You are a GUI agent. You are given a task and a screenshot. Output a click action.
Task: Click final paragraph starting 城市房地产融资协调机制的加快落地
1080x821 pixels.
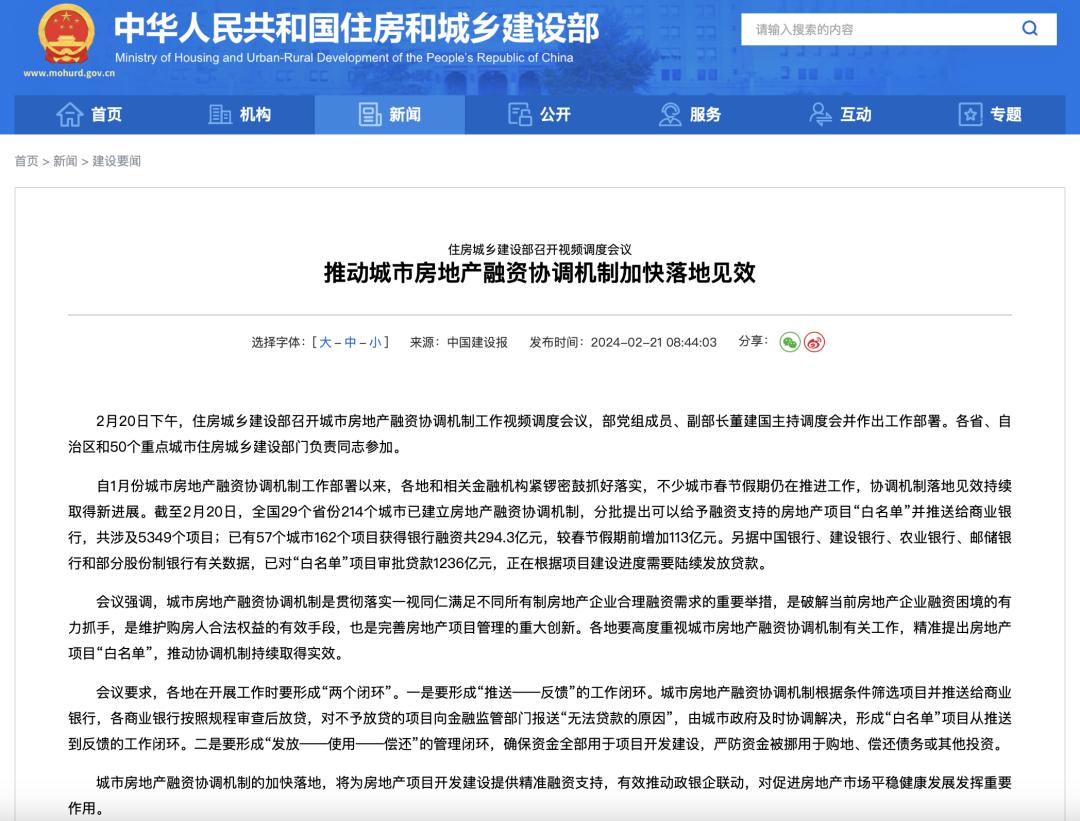pos(540,795)
